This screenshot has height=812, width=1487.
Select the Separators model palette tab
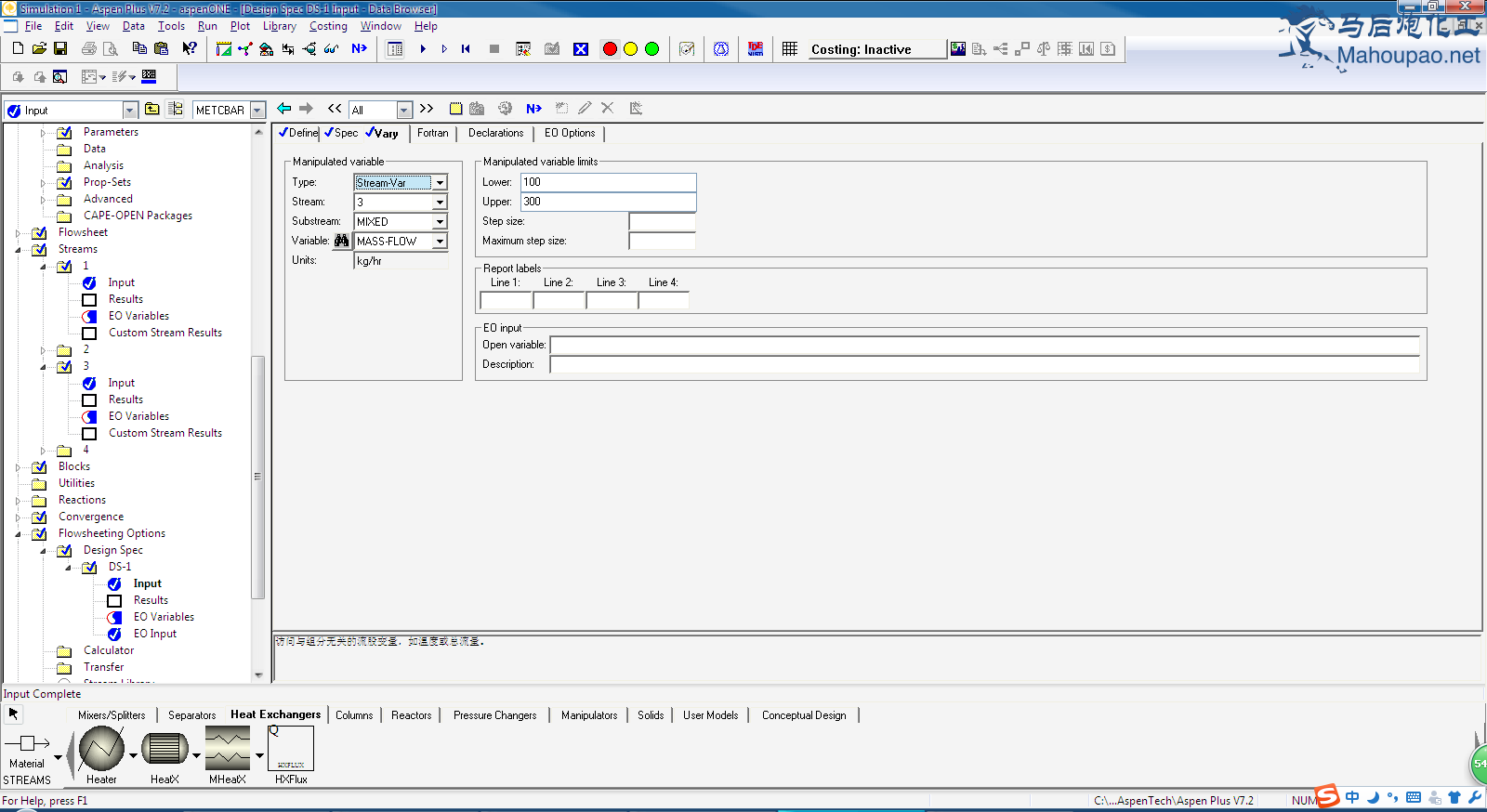191,715
